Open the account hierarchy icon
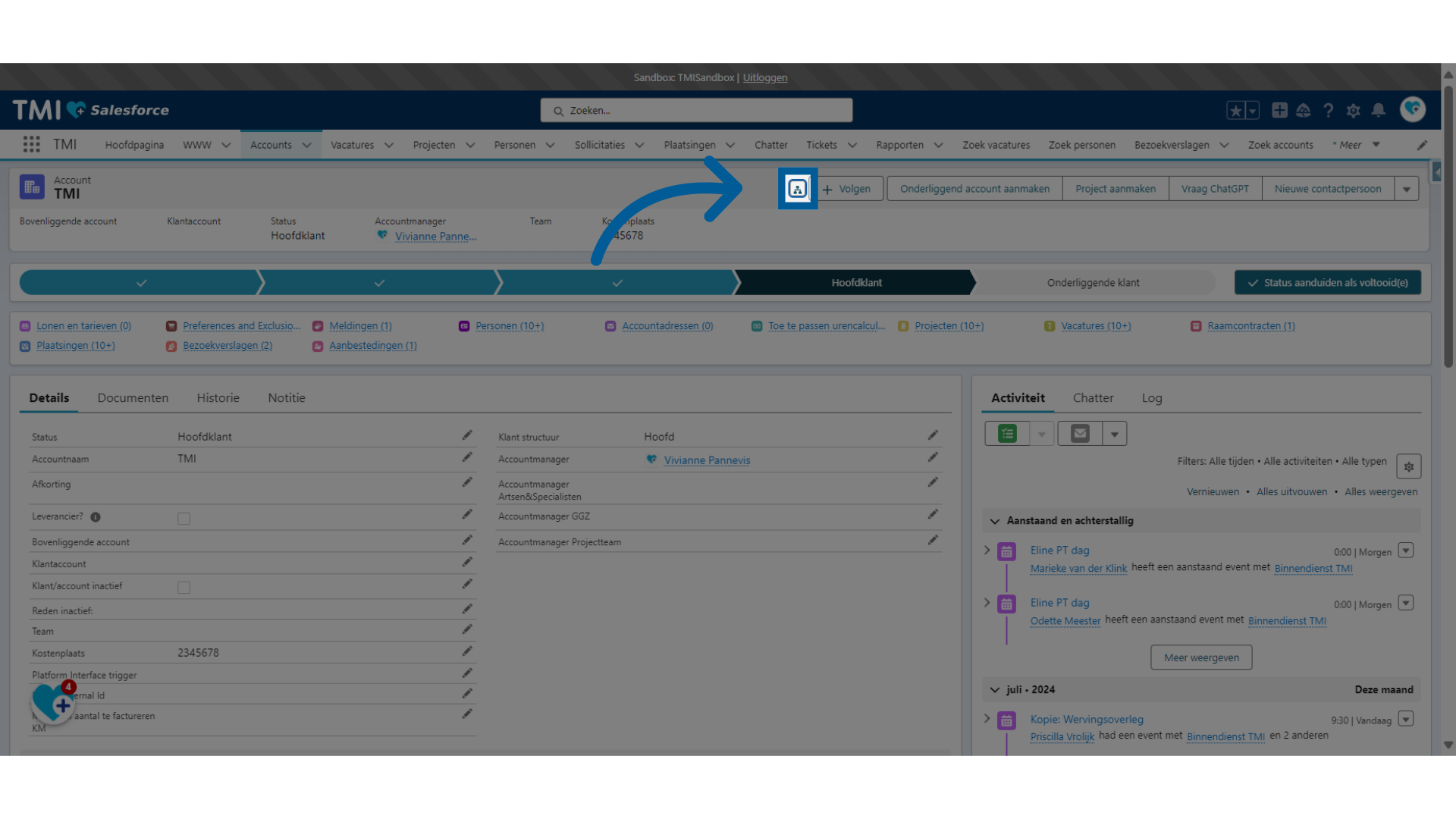1456x819 pixels. coord(797,189)
